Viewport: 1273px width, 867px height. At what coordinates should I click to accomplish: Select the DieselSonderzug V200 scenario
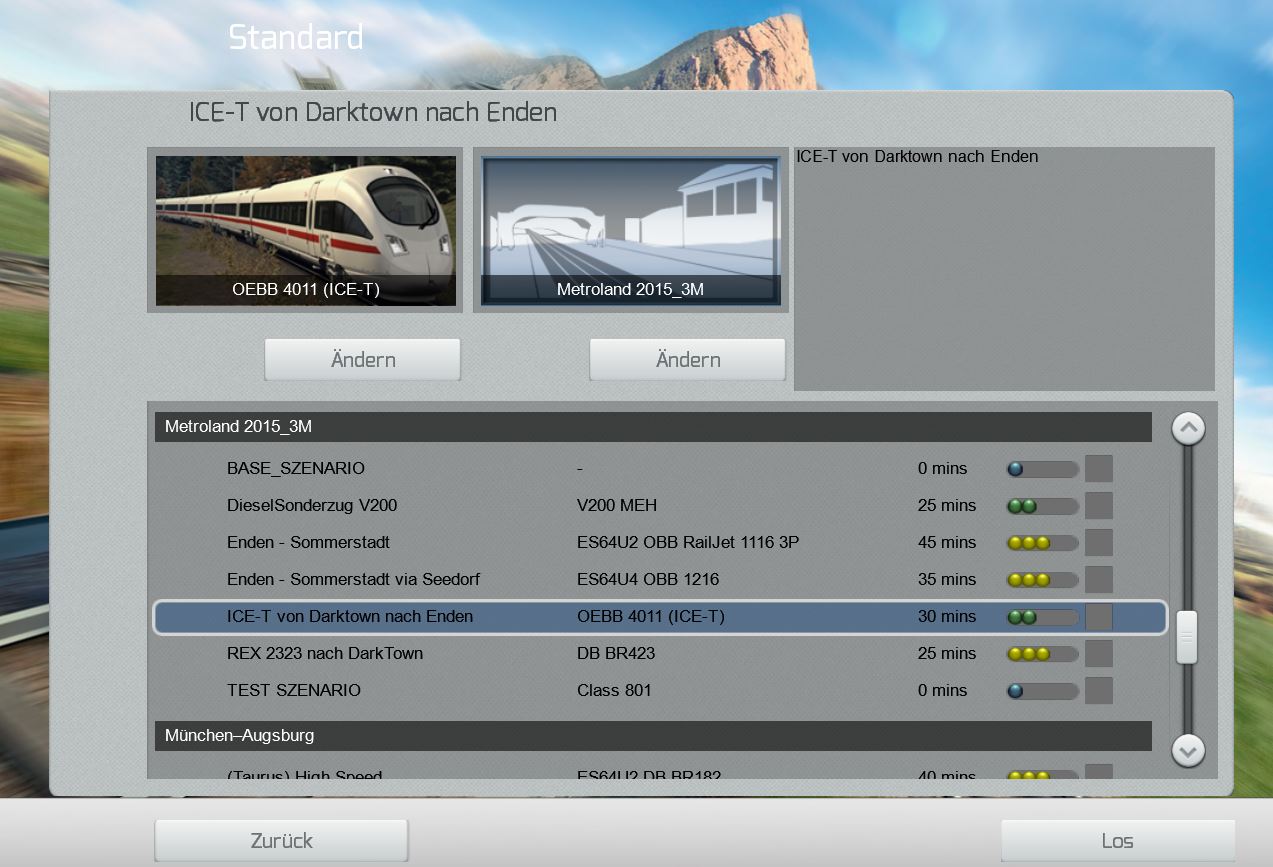660,505
